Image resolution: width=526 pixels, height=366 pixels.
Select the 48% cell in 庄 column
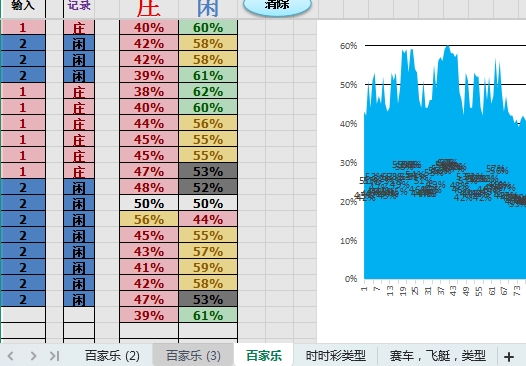pyautogui.click(x=149, y=188)
